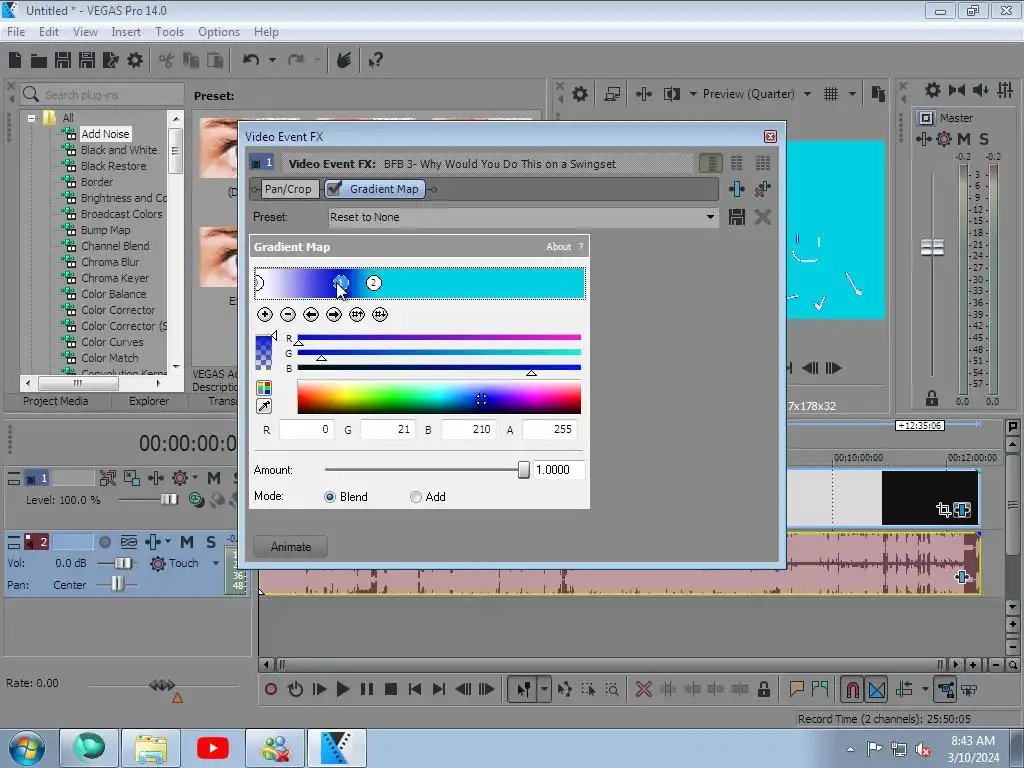
Task: Stop playback in the transport bar
Action: (391, 689)
